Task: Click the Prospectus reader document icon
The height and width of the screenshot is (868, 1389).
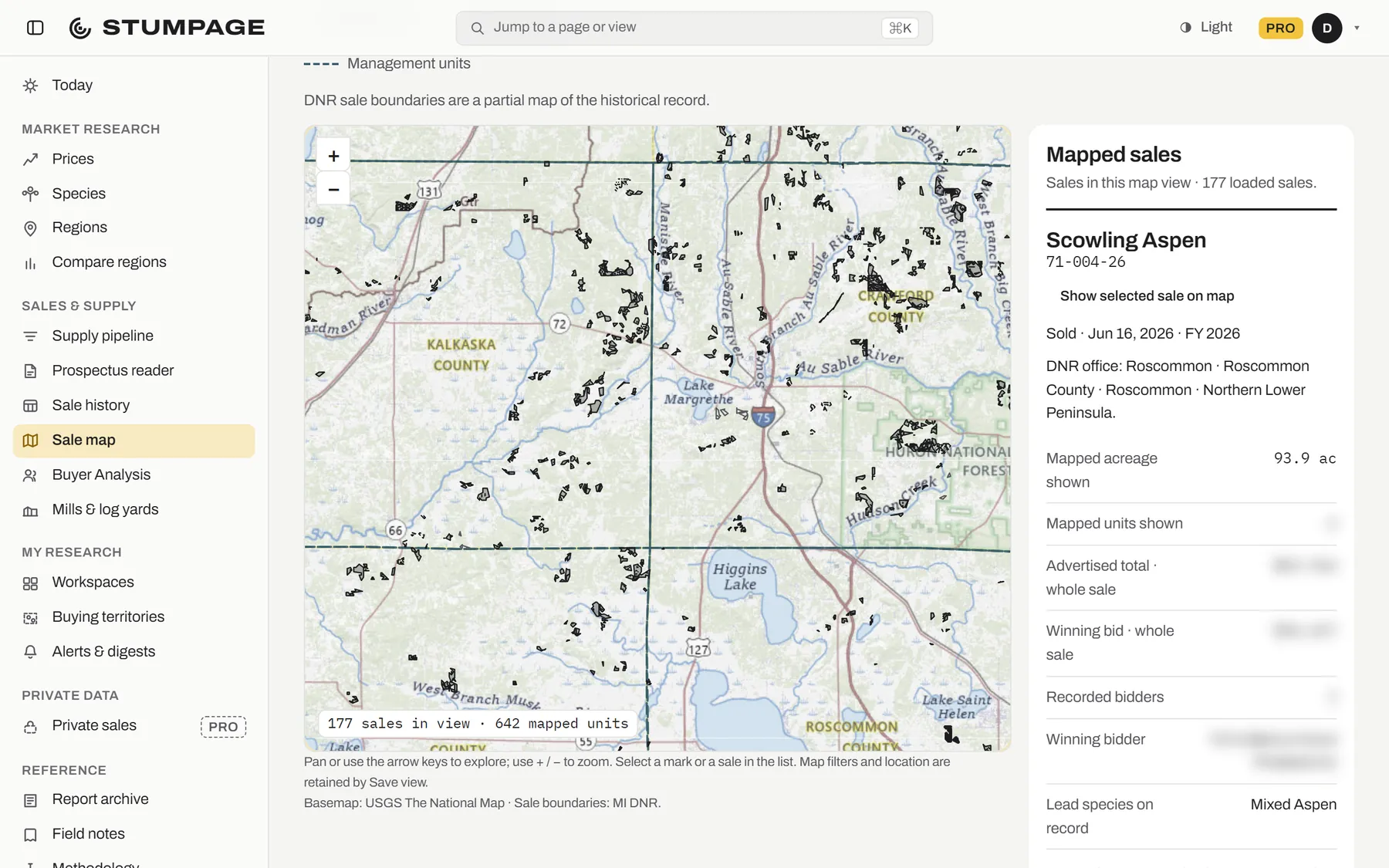Action: pos(30,371)
